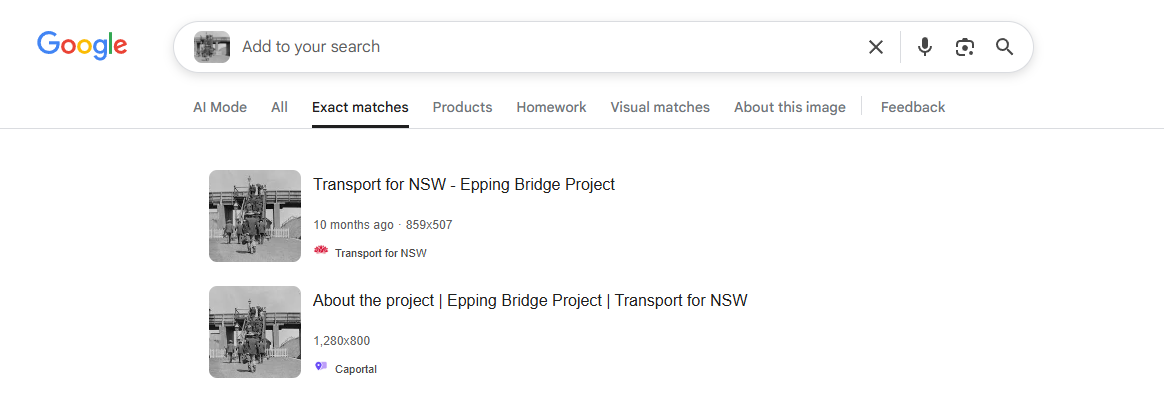Click the Transport for NSW favicon
The image size is (1164, 412).
[321, 252]
